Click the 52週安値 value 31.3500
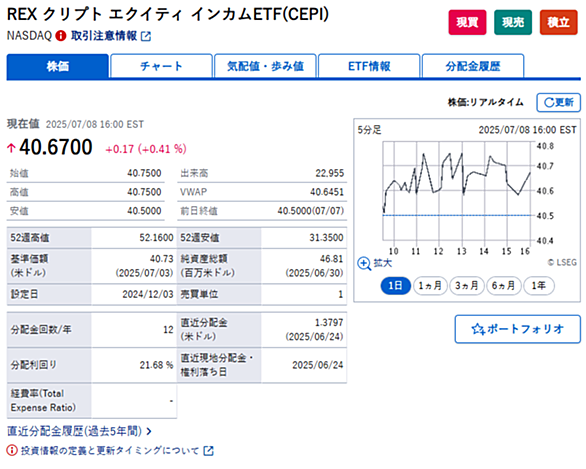The width and height of the screenshot is (586, 469). click(x=326, y=238)
